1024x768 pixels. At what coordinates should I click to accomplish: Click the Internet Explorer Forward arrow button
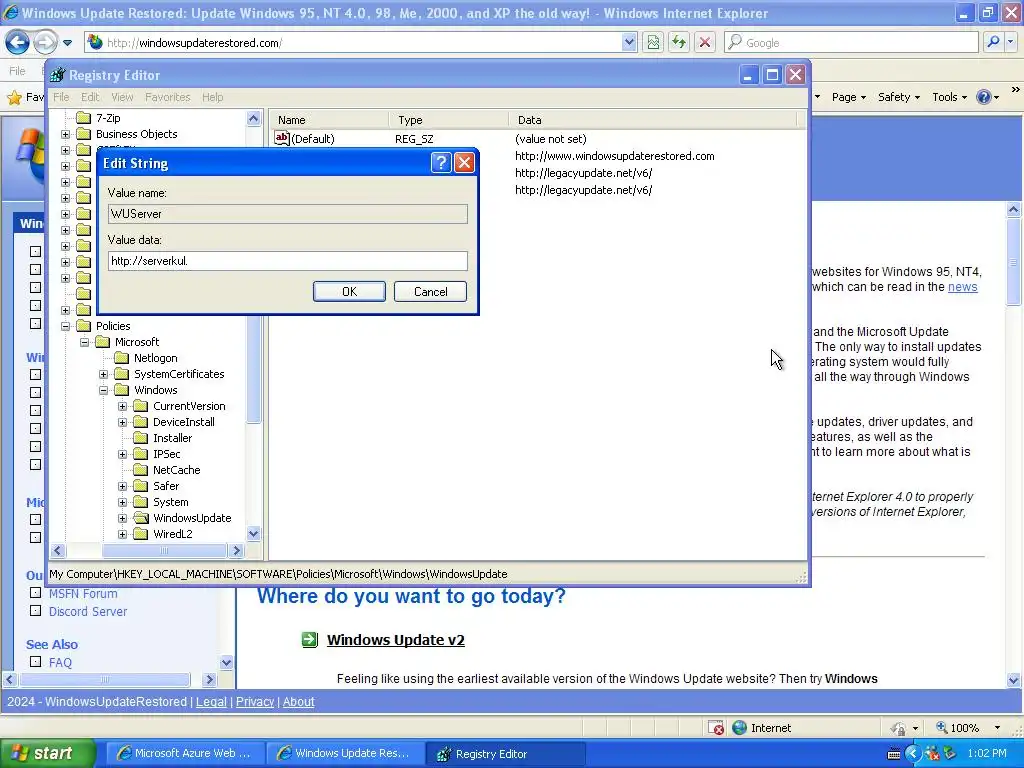click(x=45, y=43)
